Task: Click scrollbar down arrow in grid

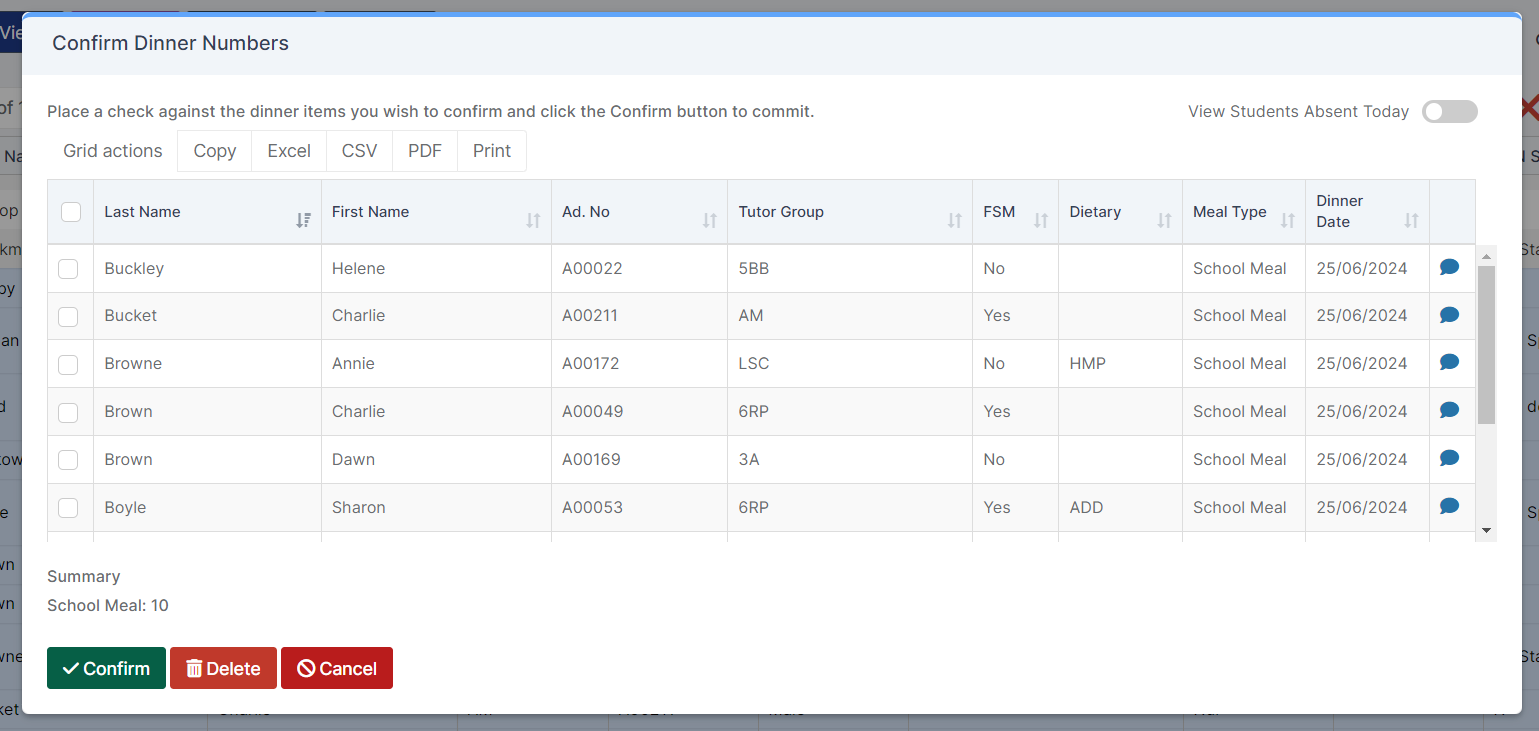Action: coord(1486,530)
